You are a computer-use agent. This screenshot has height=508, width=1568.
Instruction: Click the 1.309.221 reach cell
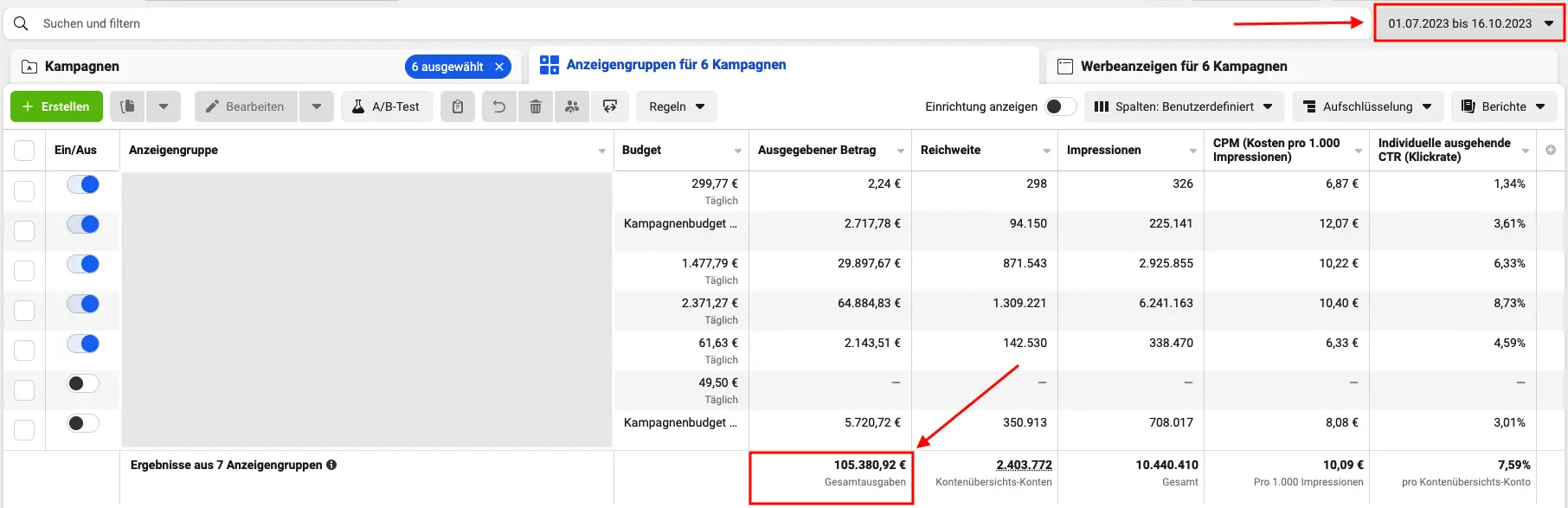pos(1019,303)
